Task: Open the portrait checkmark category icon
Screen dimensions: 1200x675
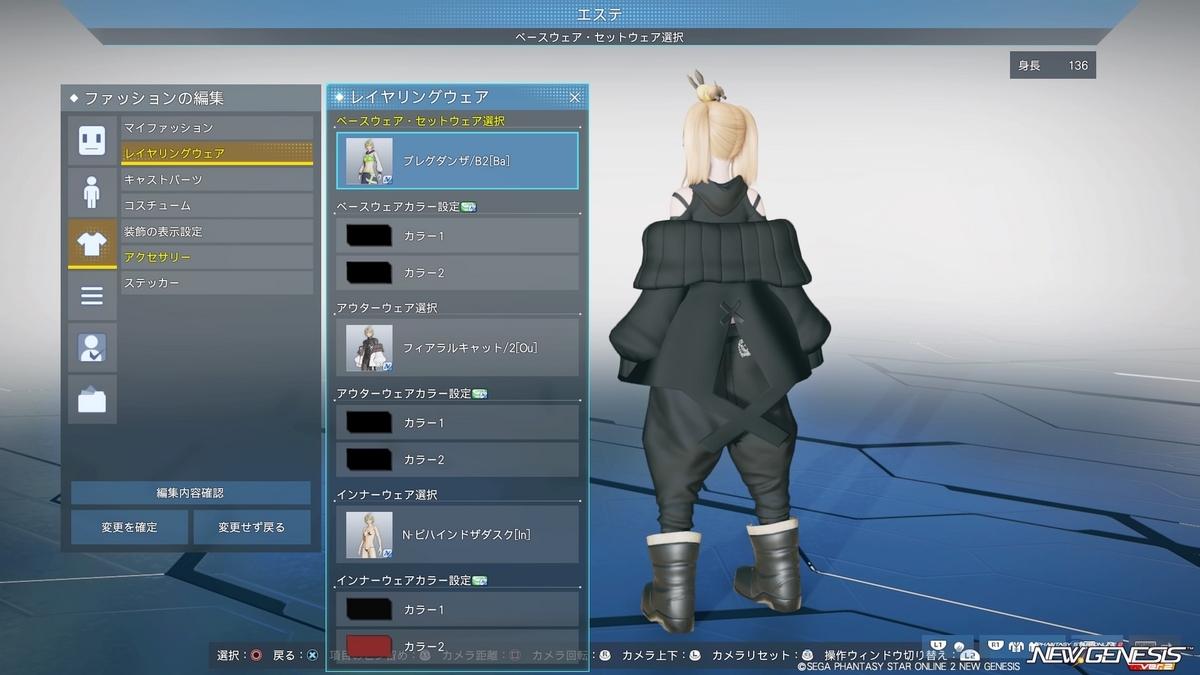Action: pyautogui.click(x=92, y=348)
